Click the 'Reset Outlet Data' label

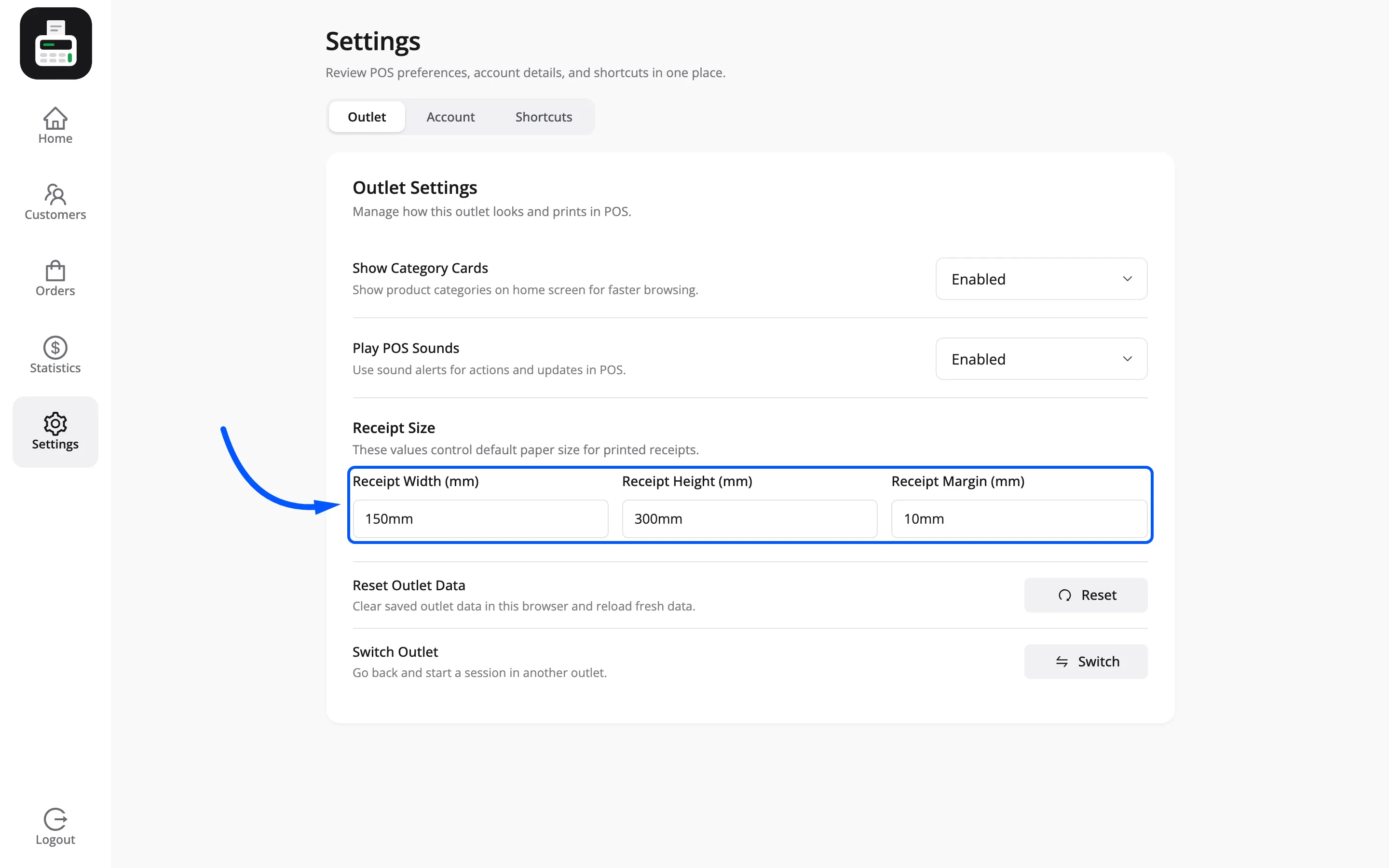409,585
